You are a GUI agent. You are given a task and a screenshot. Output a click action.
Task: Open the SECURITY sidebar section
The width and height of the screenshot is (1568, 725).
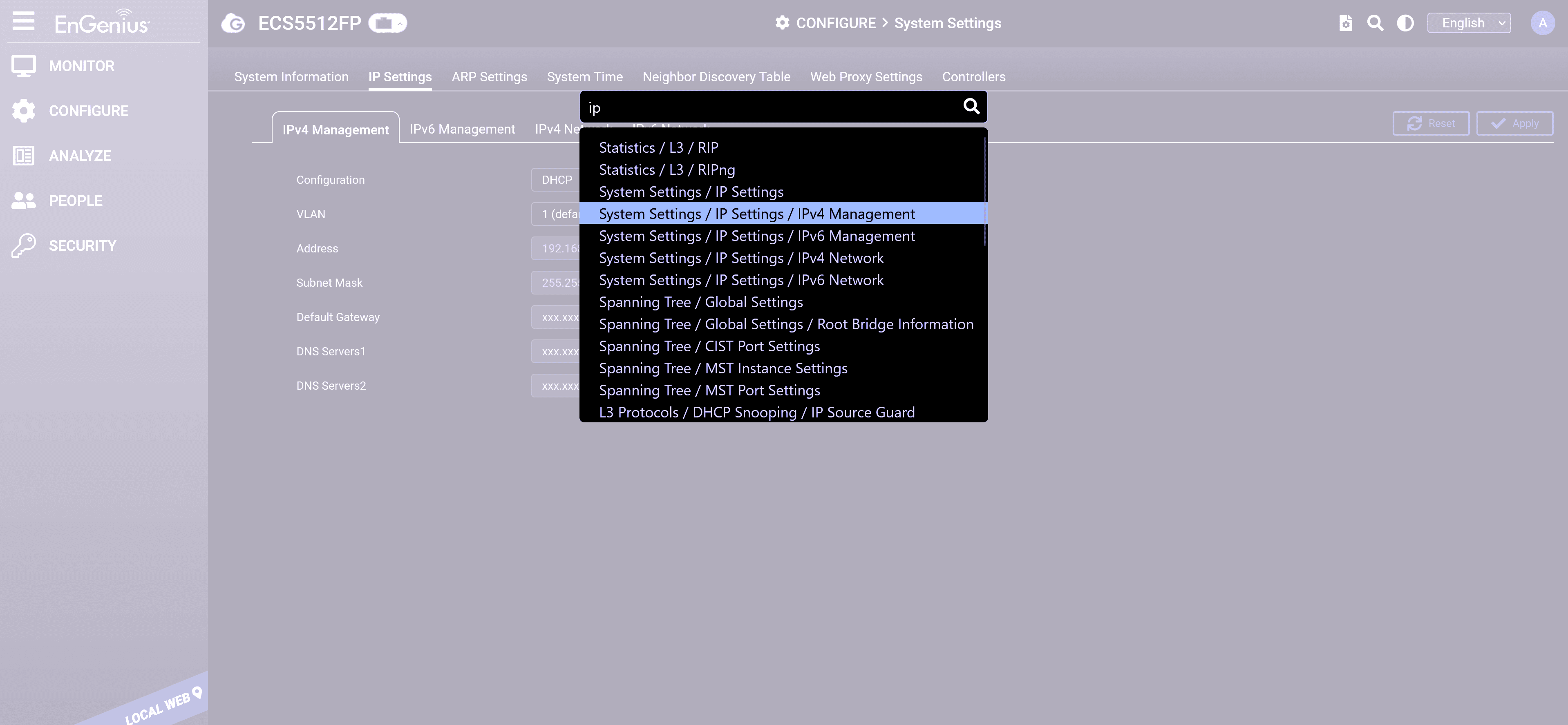click(x=82, y=246)
